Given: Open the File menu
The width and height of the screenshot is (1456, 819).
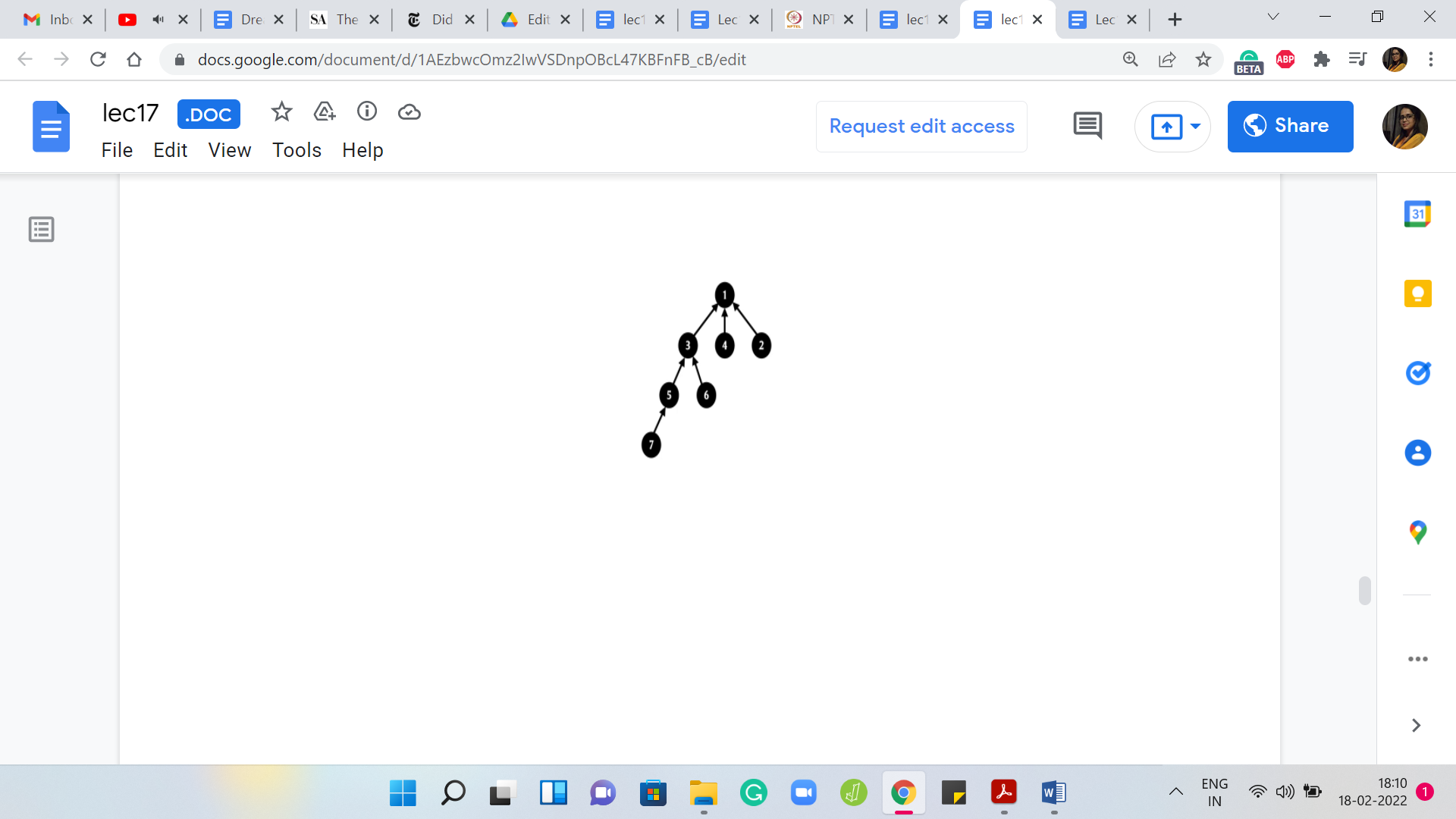Looking at the screenshot, I should 117,150.
